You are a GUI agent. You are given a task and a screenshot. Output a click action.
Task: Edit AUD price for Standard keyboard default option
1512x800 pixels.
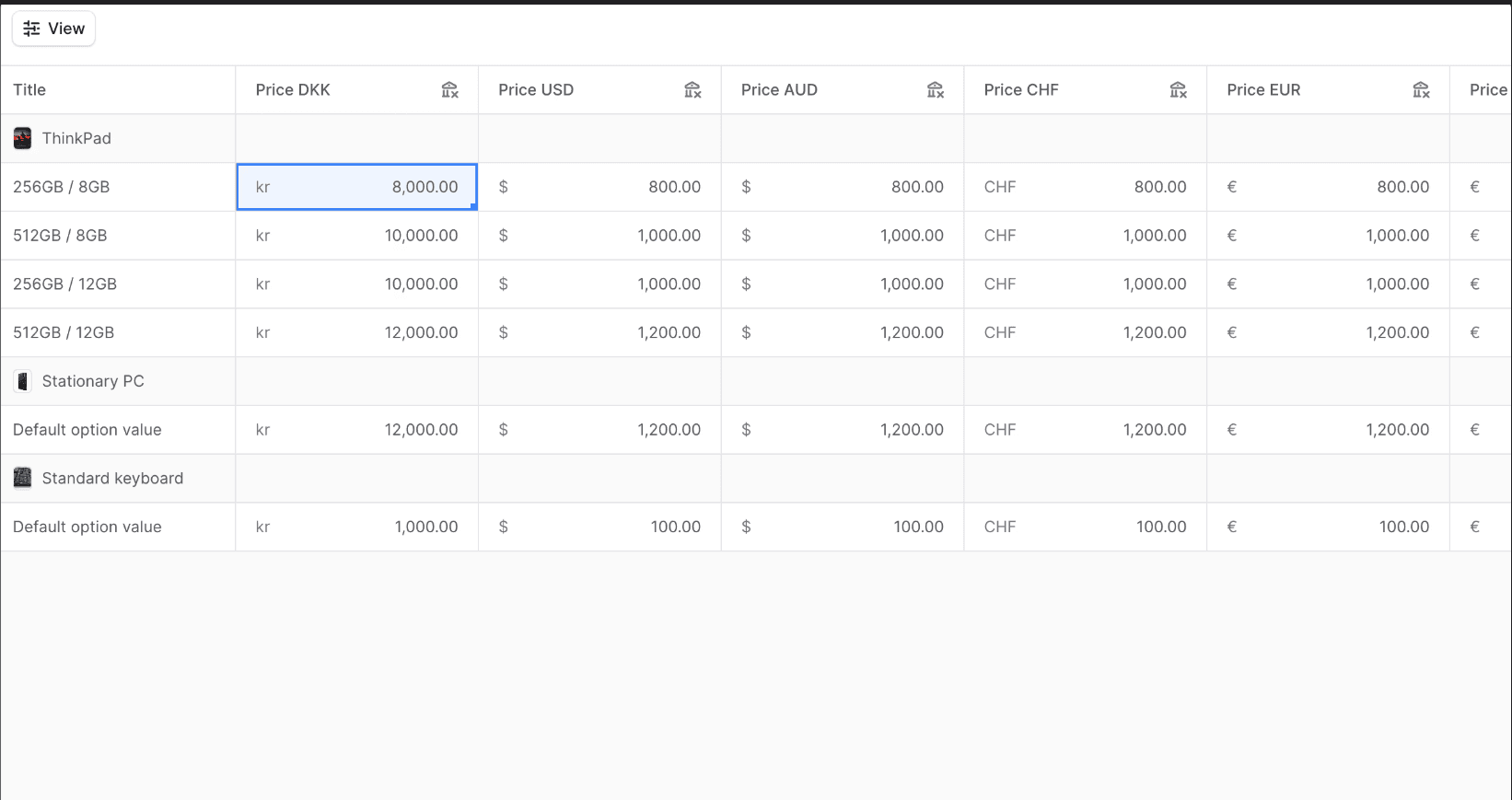(x=843, y=527)
